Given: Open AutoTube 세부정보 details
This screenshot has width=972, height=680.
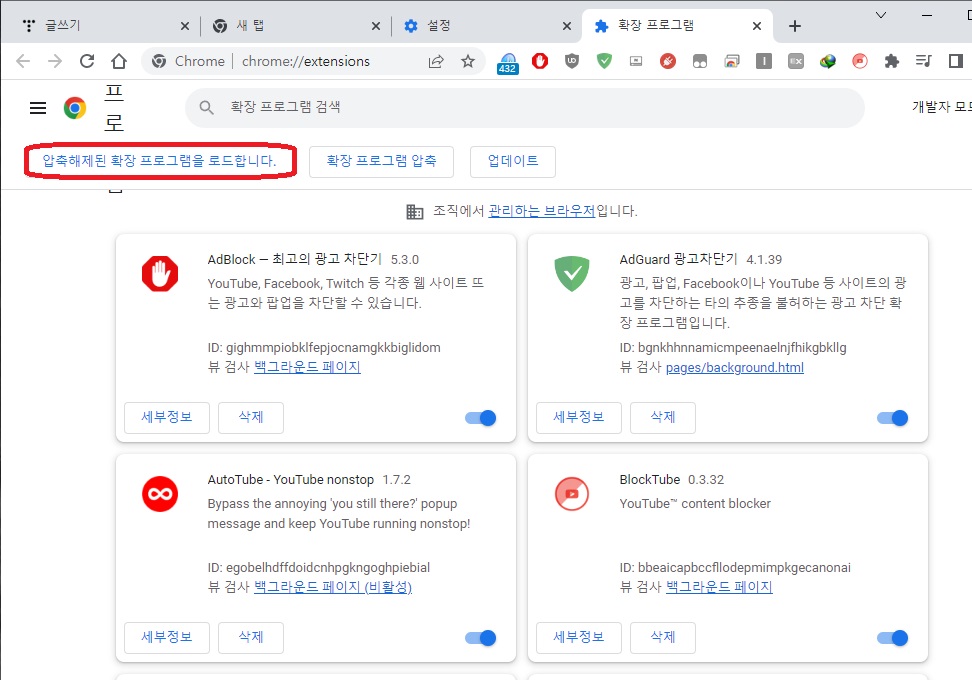Looking at the screenshot, I should click(x=167, y=637).
